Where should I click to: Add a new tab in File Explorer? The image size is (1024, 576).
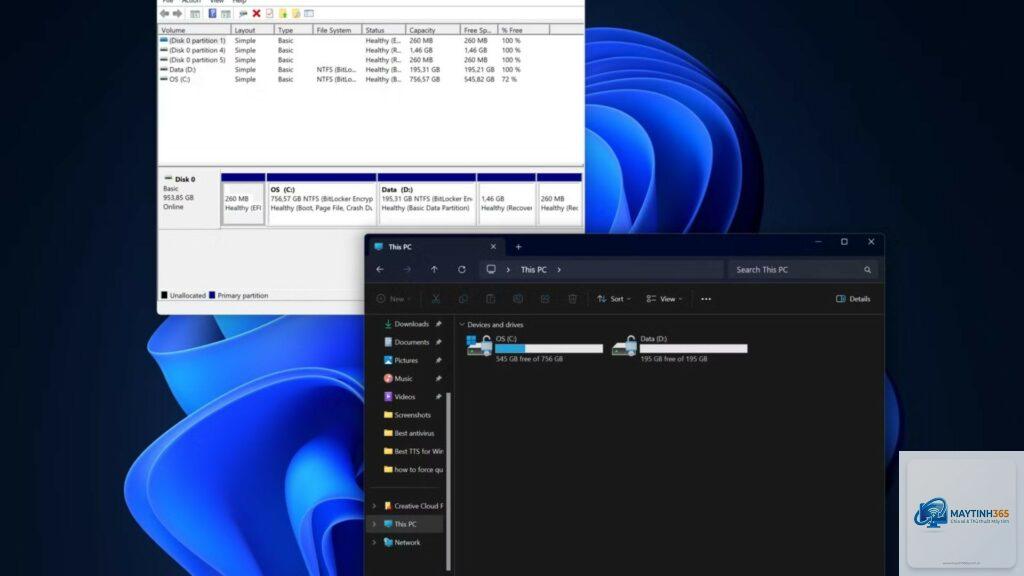click(519, 247)
